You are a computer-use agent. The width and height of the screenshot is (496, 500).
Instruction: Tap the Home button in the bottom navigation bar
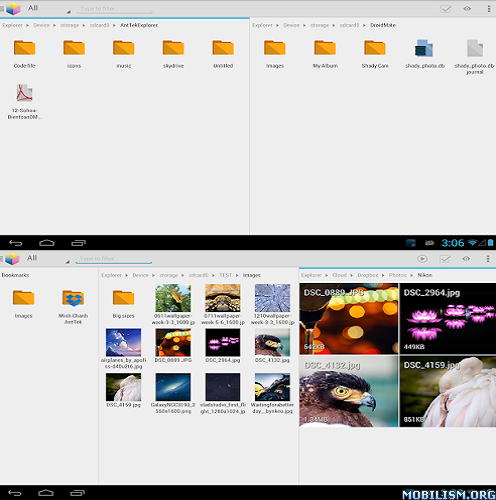[46, 493]
